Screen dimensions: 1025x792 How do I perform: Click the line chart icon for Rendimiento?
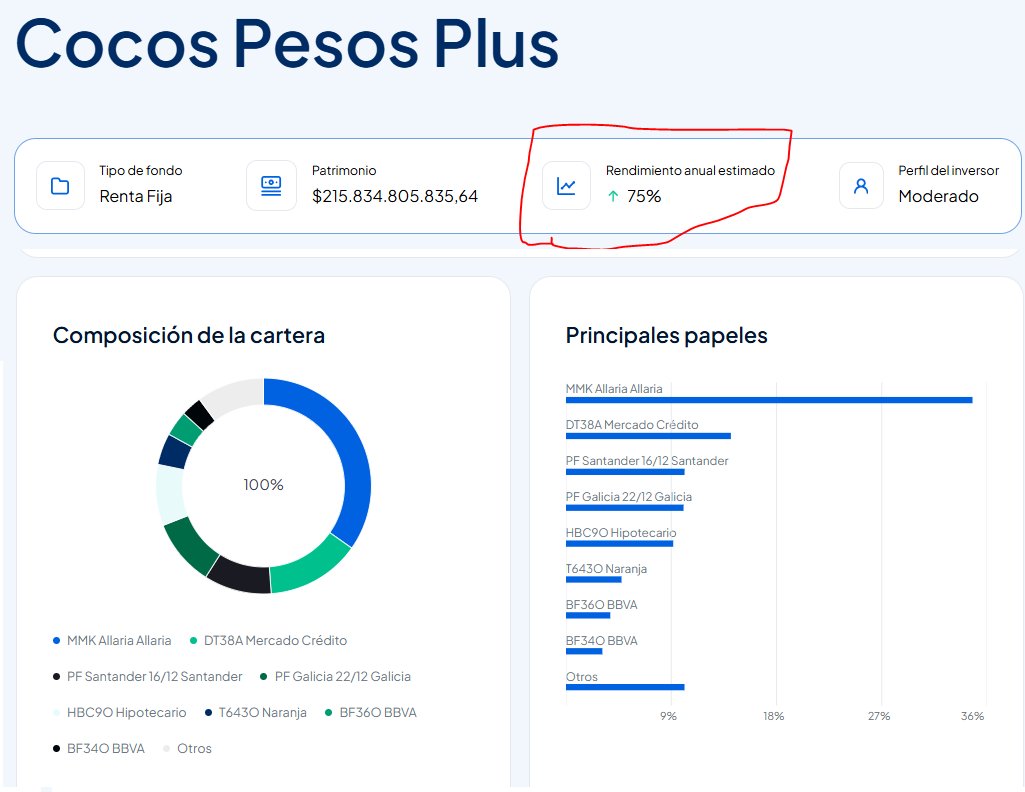point(566,186)
